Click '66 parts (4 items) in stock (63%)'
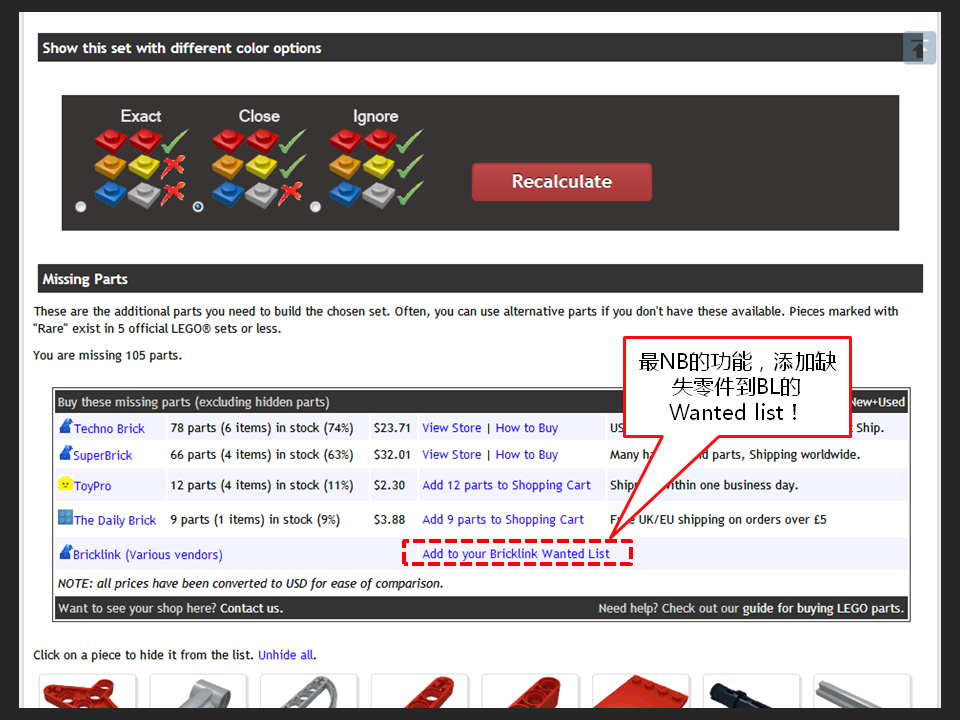The image size is (960, 720). click(x=261, y=455)
